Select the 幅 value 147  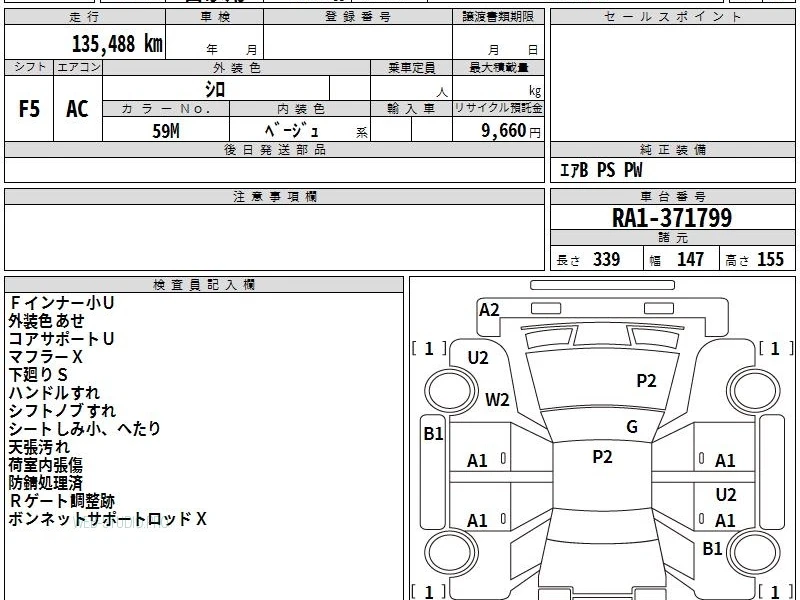pos(690,259)
